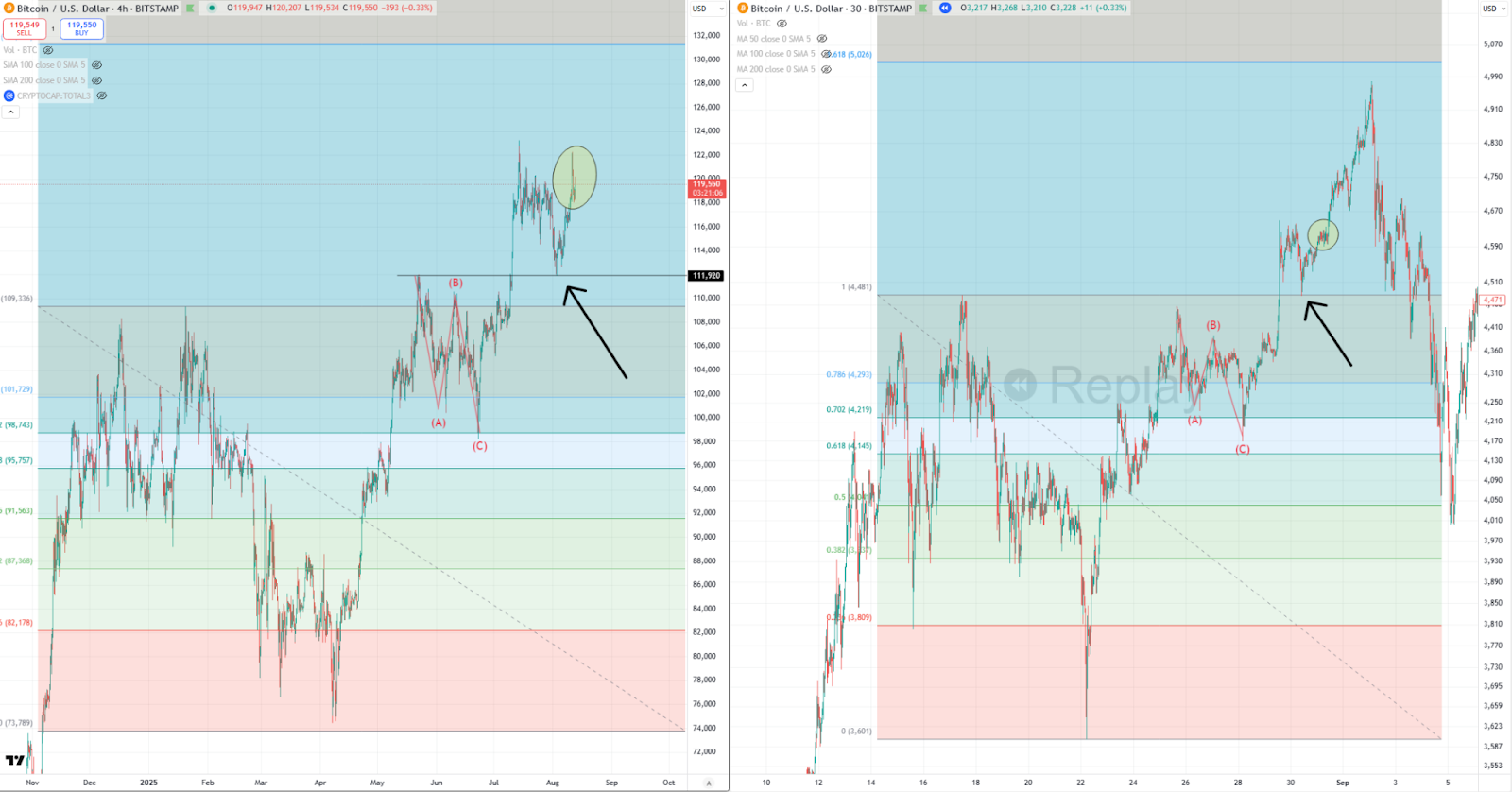This screenshot has height=792, width=1512.
Task: Select the MA 100 close indicator label
Action: (x=776, y=54)
